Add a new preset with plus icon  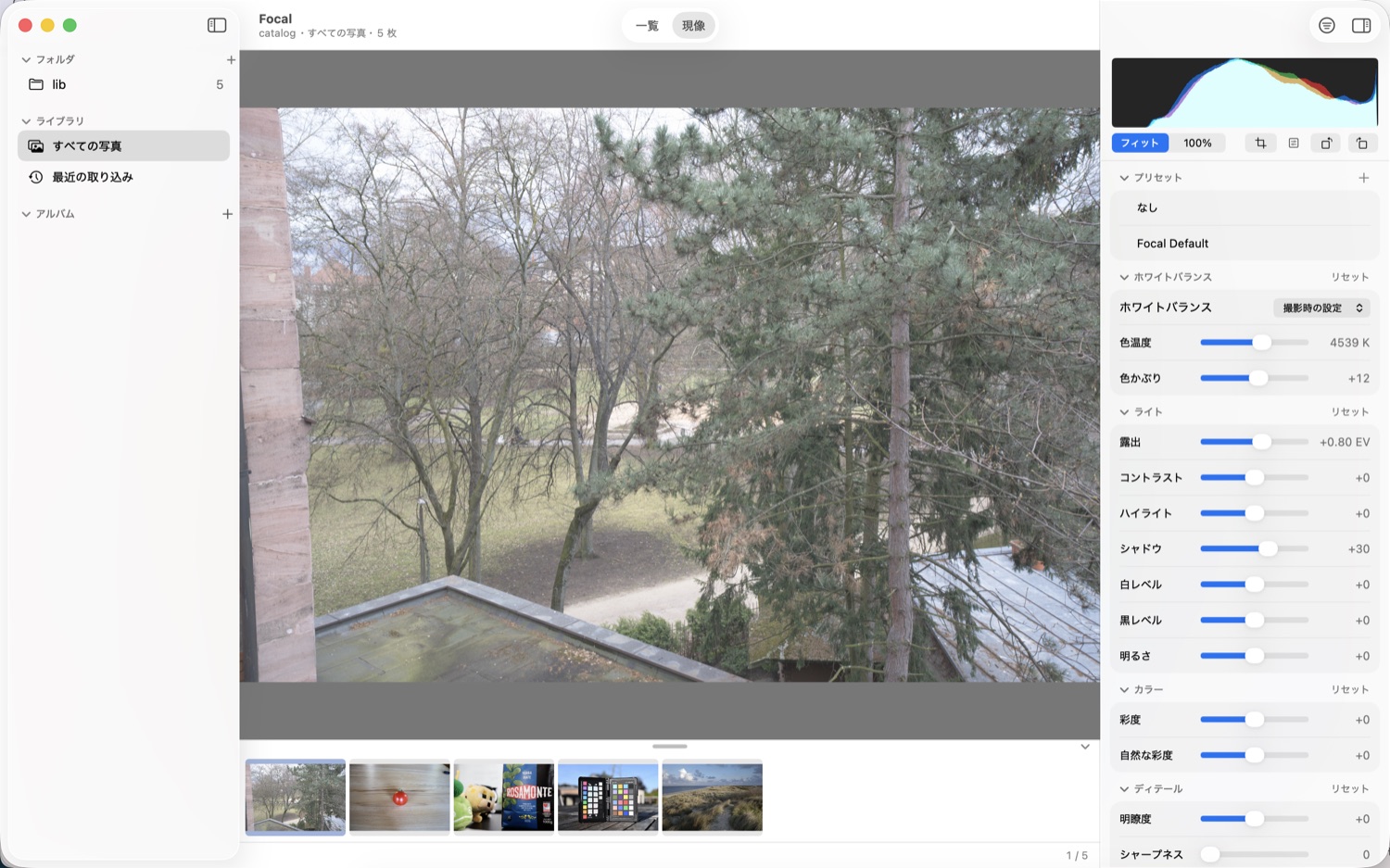coord(1363,178)
